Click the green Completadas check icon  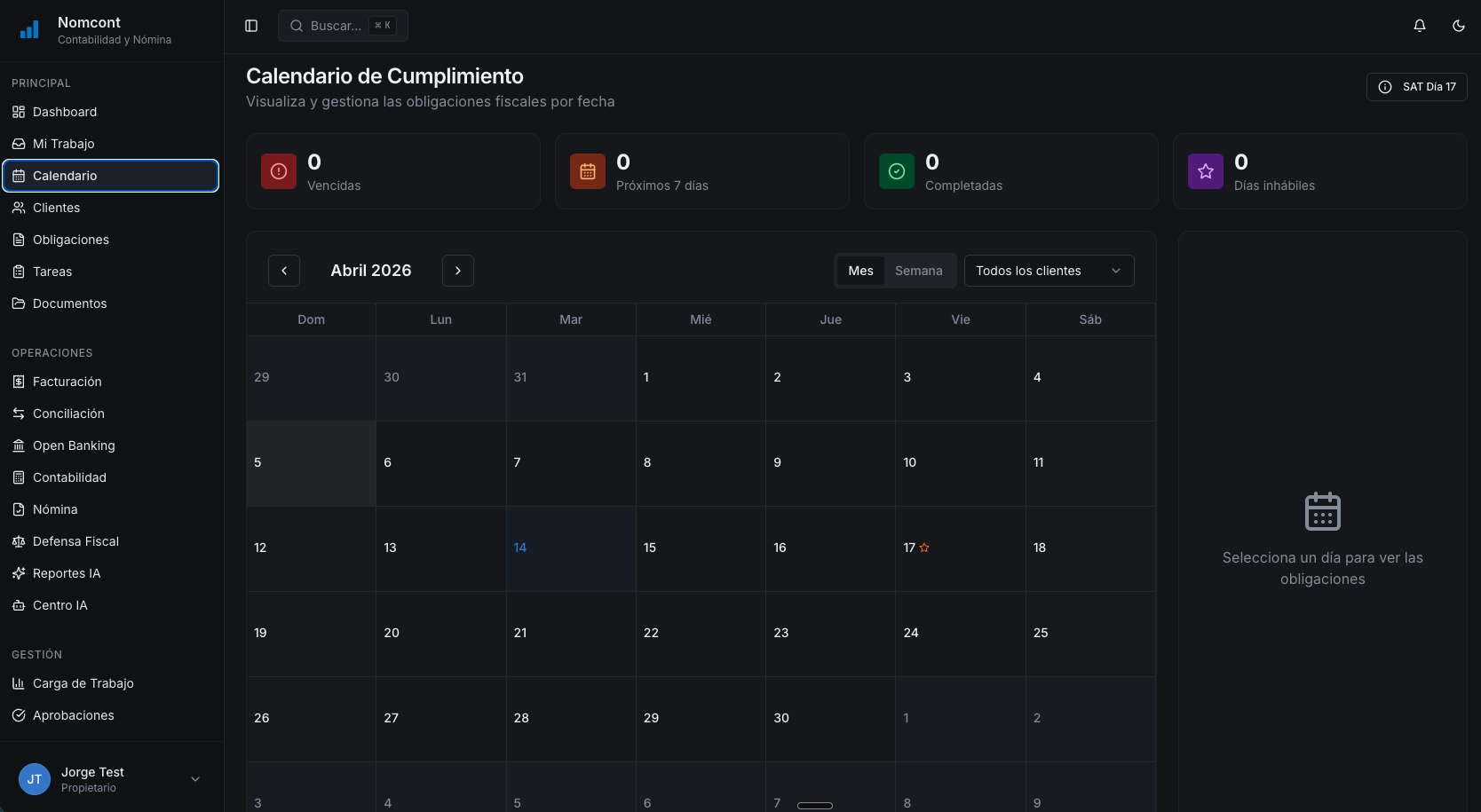pos(897,171)
